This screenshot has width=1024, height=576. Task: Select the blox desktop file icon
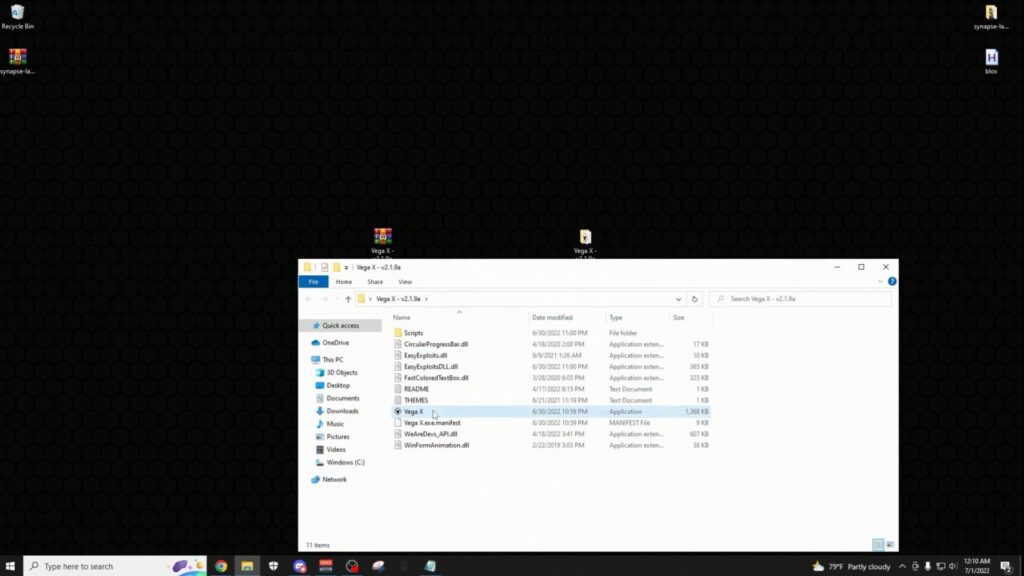click(991, 61)
